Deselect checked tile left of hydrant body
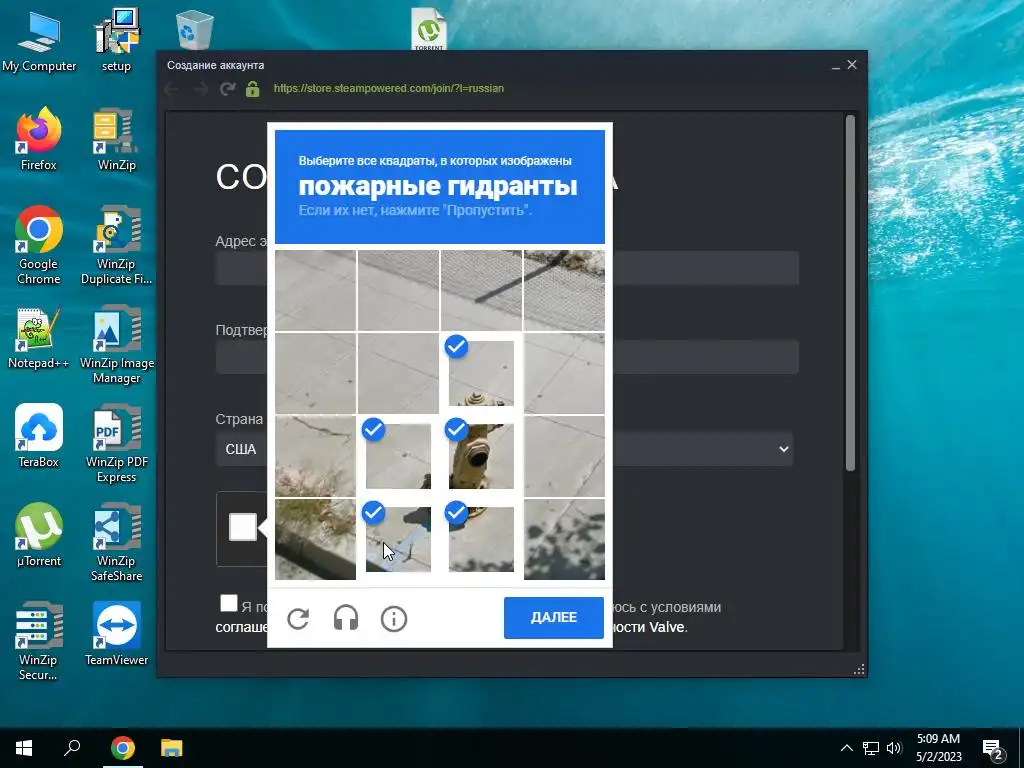Screen dimensions: 1024x768 (x=398, y=456)
